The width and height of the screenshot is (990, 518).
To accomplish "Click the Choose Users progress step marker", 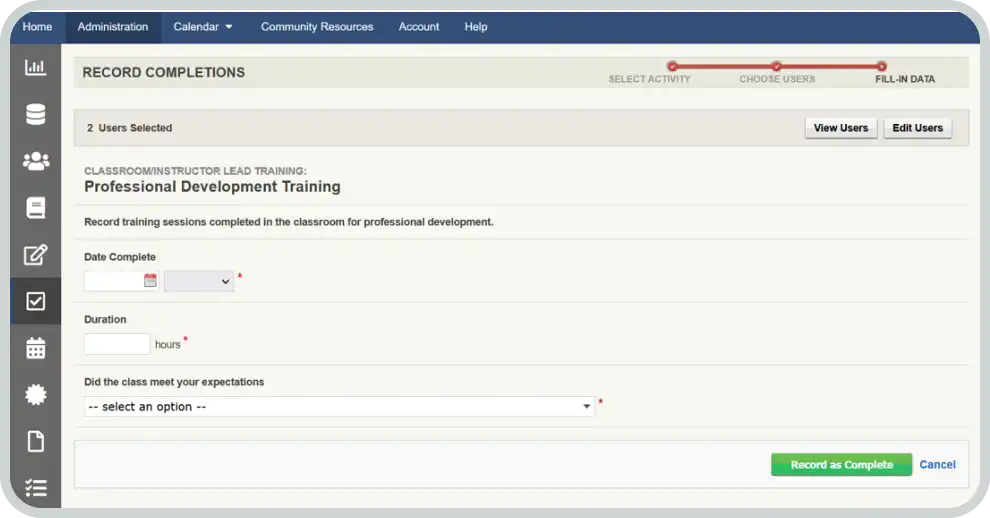I will click(777, 67).
